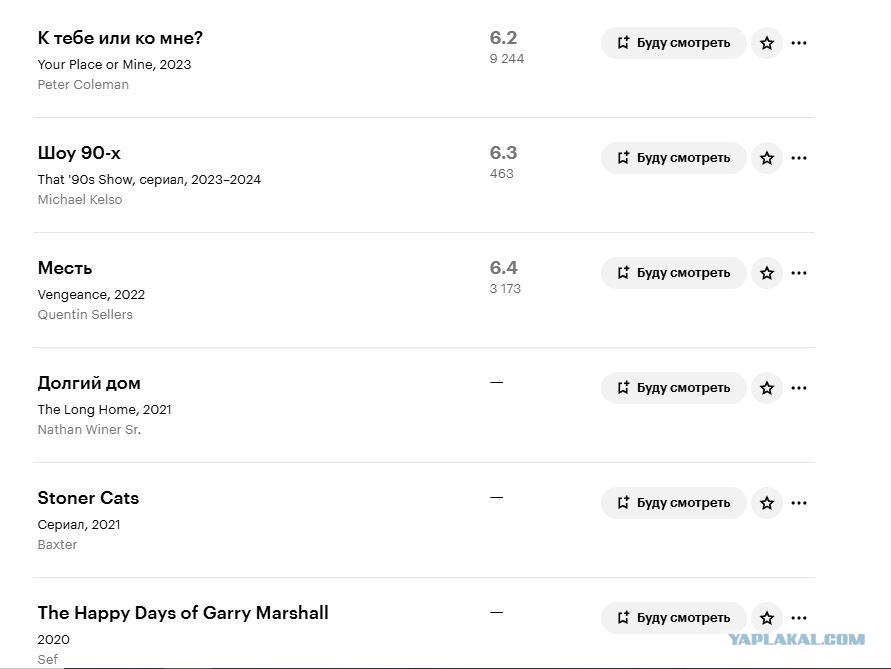891x669 pixels.
Task: Toggle Буду смотреть for 'Месть'
Action: tap(673, 273)
